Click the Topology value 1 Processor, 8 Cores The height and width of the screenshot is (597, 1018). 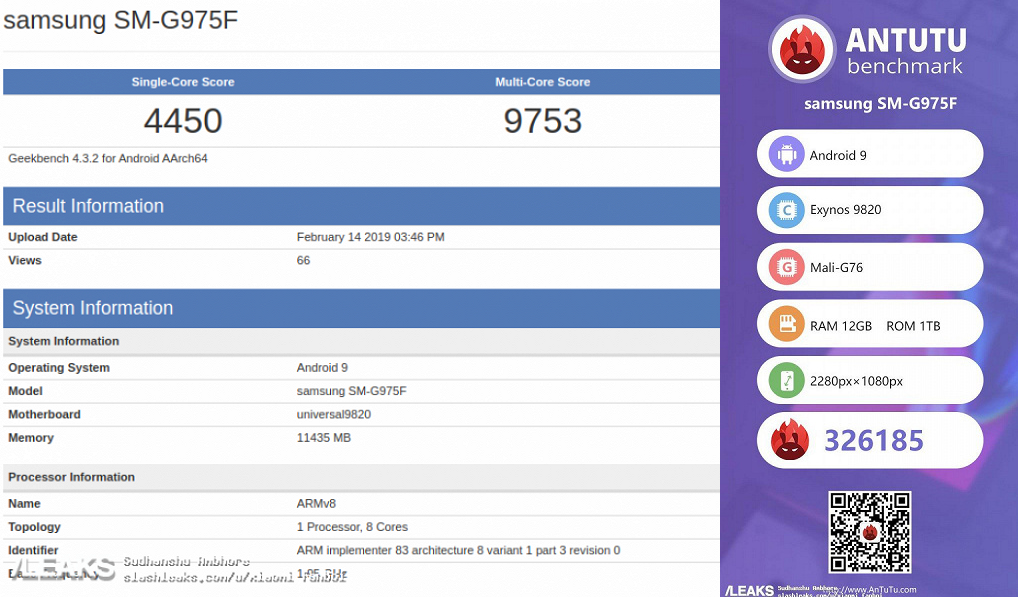[352, 527]
